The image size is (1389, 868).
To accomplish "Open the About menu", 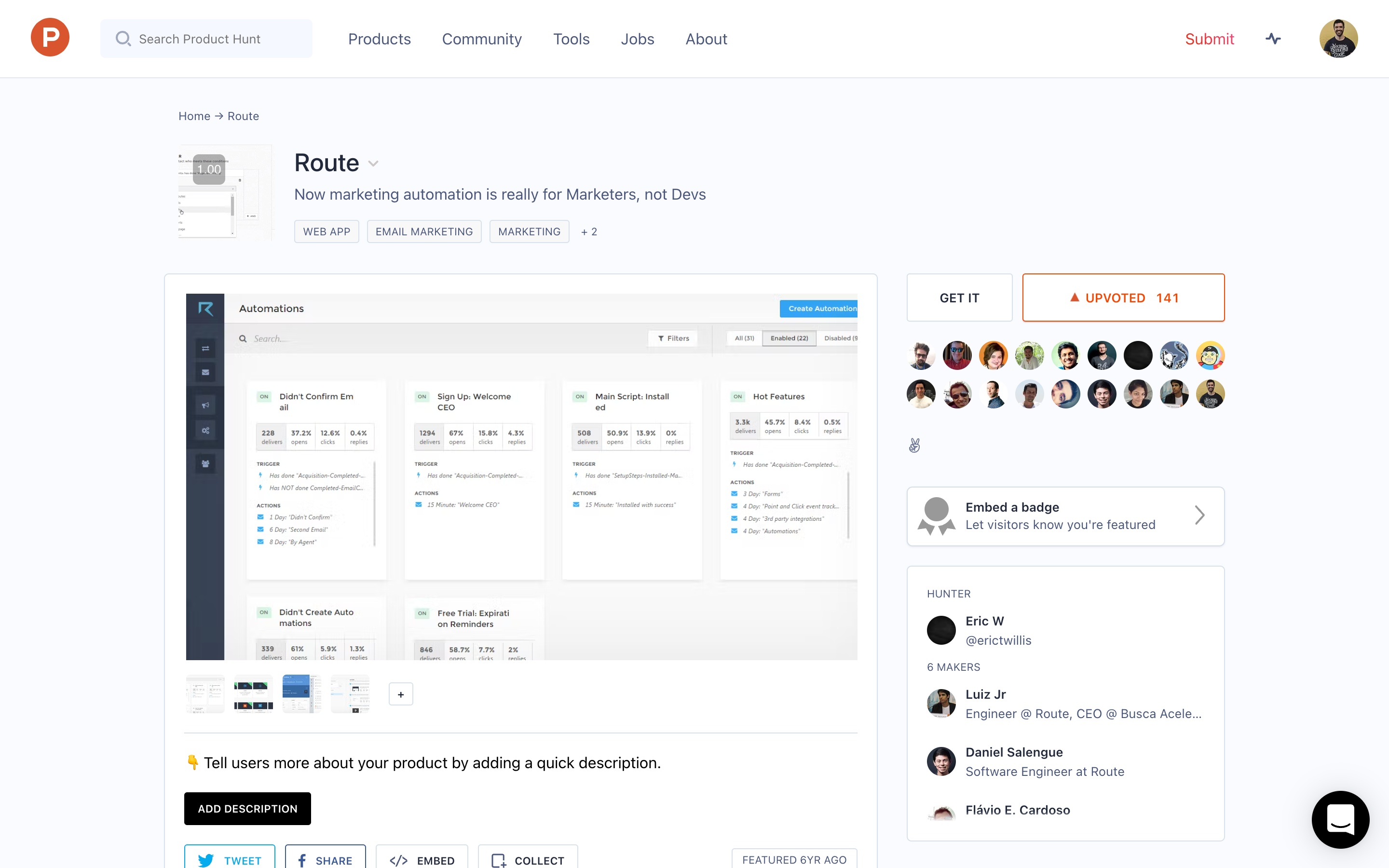I will pyautogui.click(x=706, y=39).
